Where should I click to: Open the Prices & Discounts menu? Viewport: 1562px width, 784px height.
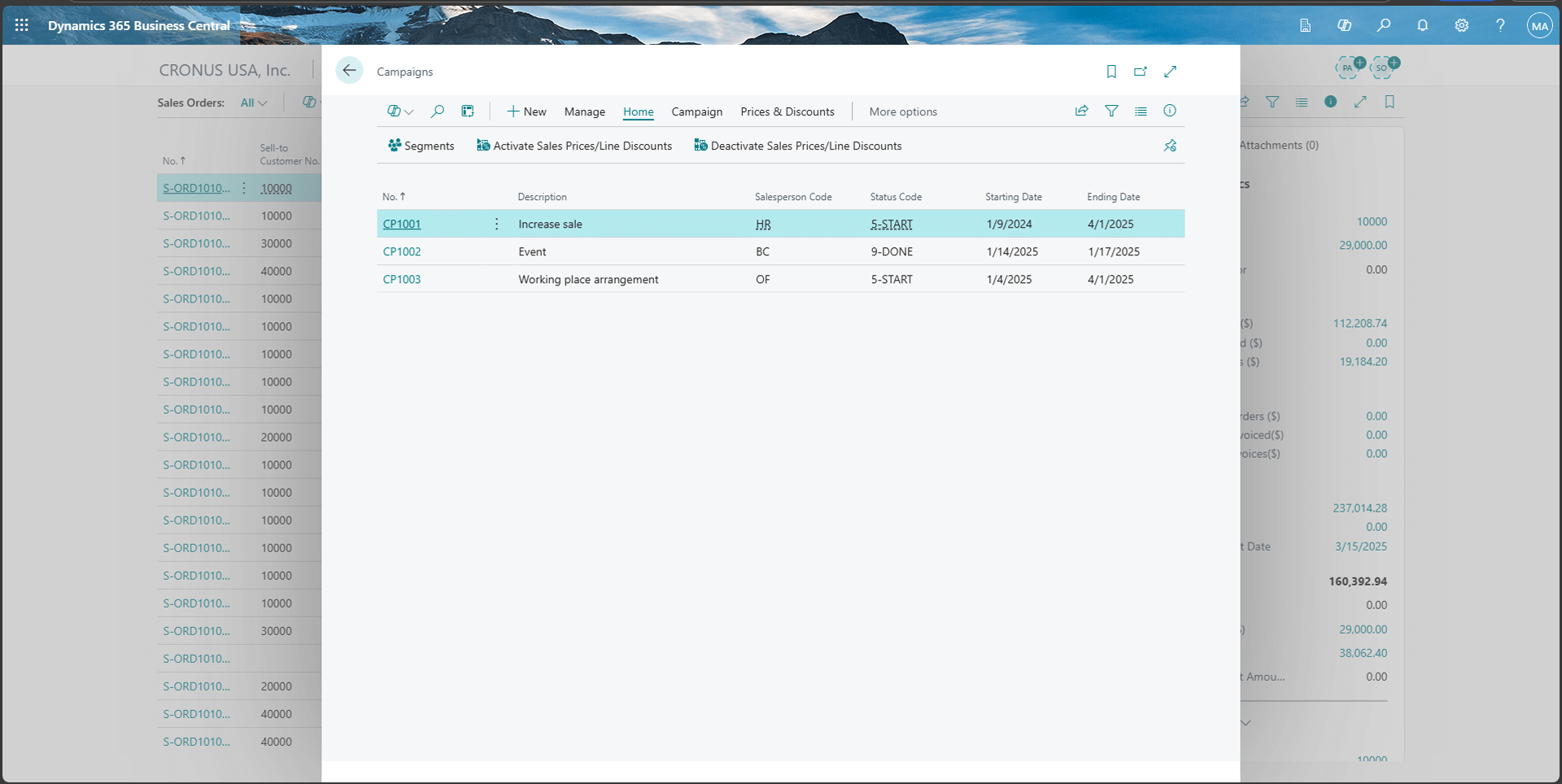pos(787,111)
